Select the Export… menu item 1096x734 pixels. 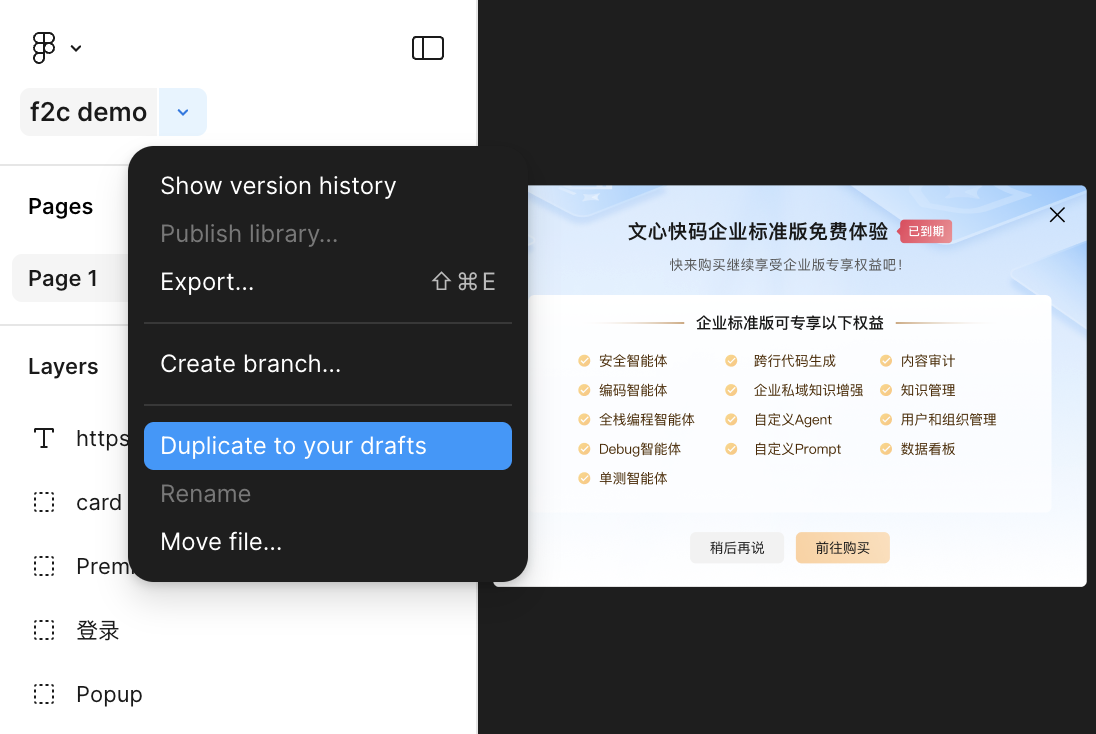click(328, 282)
